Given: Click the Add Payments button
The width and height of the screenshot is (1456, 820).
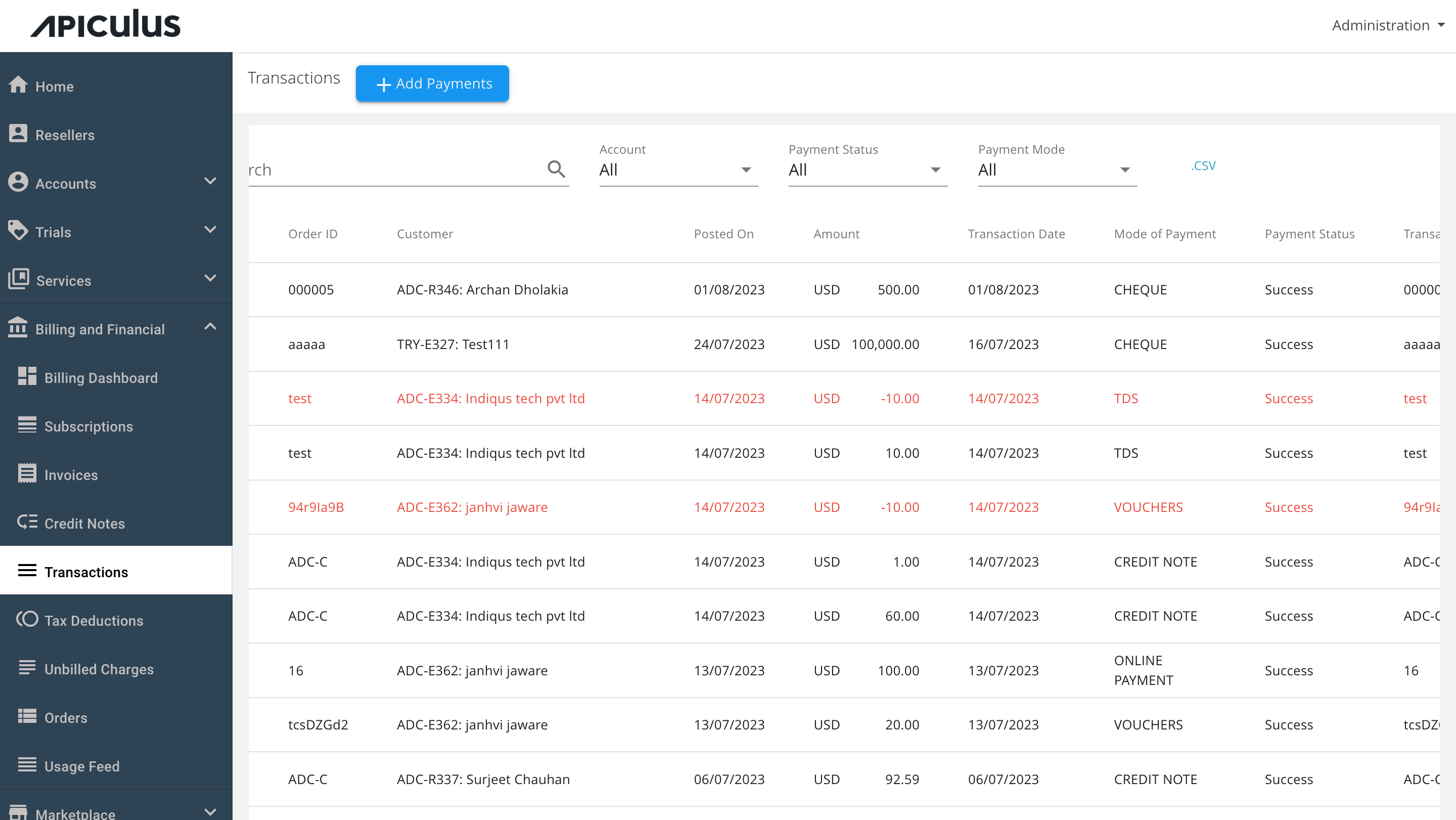Looking at the screenshot, I should 432,83.
